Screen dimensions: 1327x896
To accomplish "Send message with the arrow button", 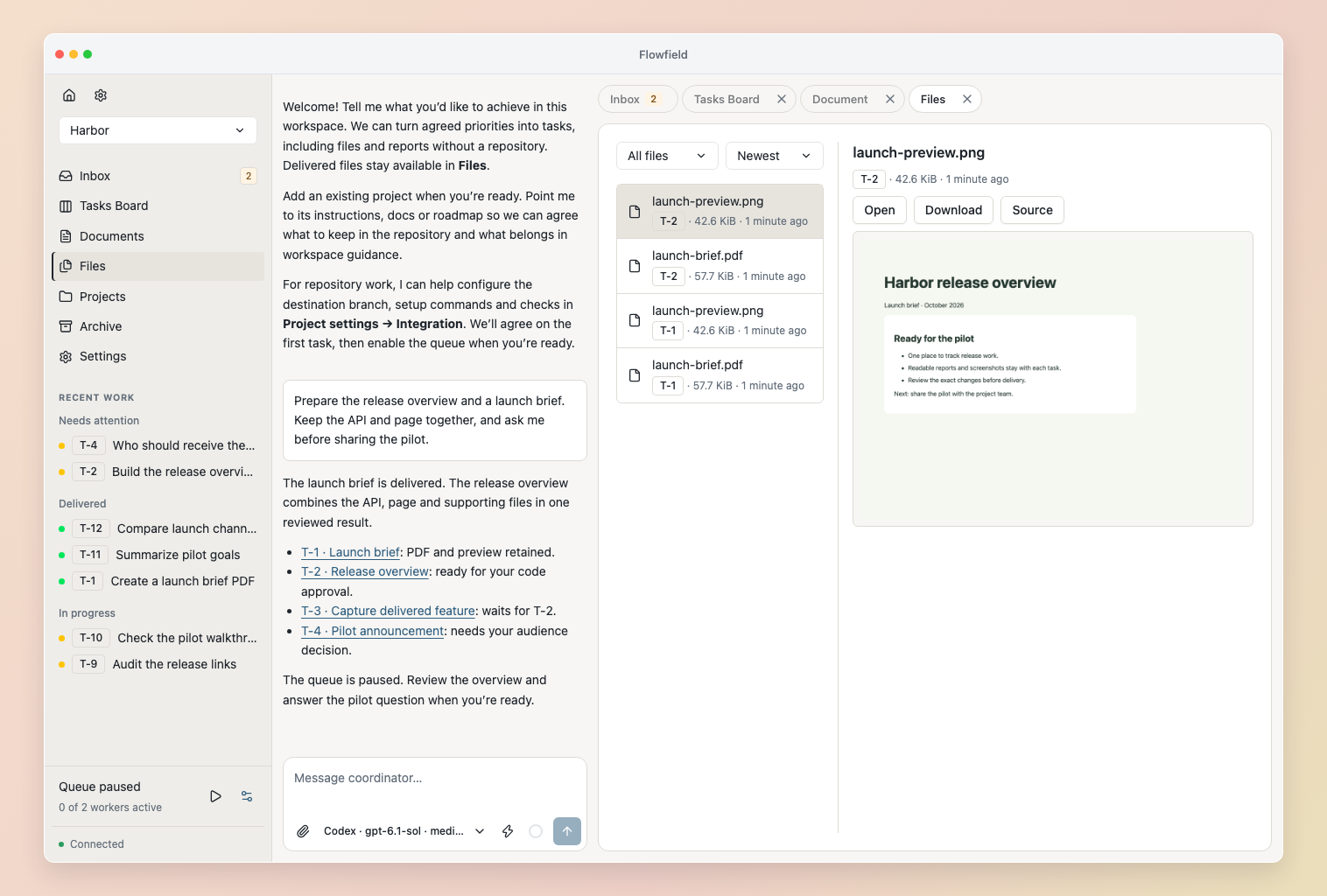I will tap(567, 831).
